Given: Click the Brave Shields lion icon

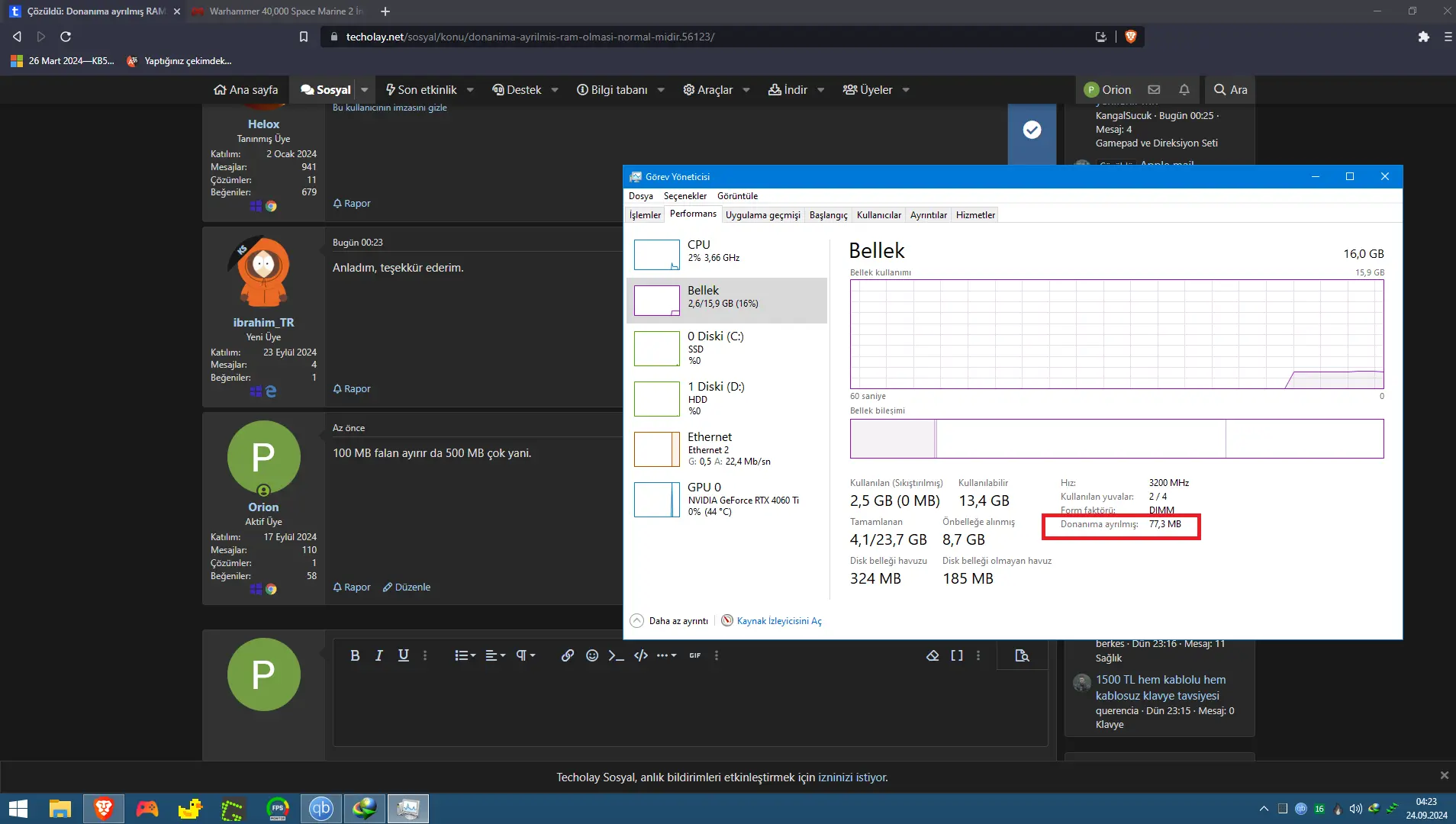Looking at the screenshot, I should point(1131,37).
